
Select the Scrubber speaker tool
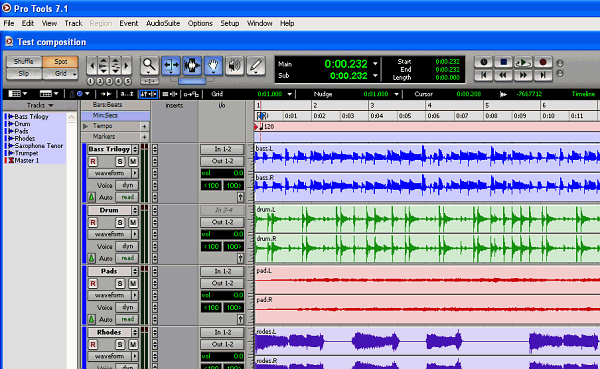pyautogui.click(x=235, y=66)
